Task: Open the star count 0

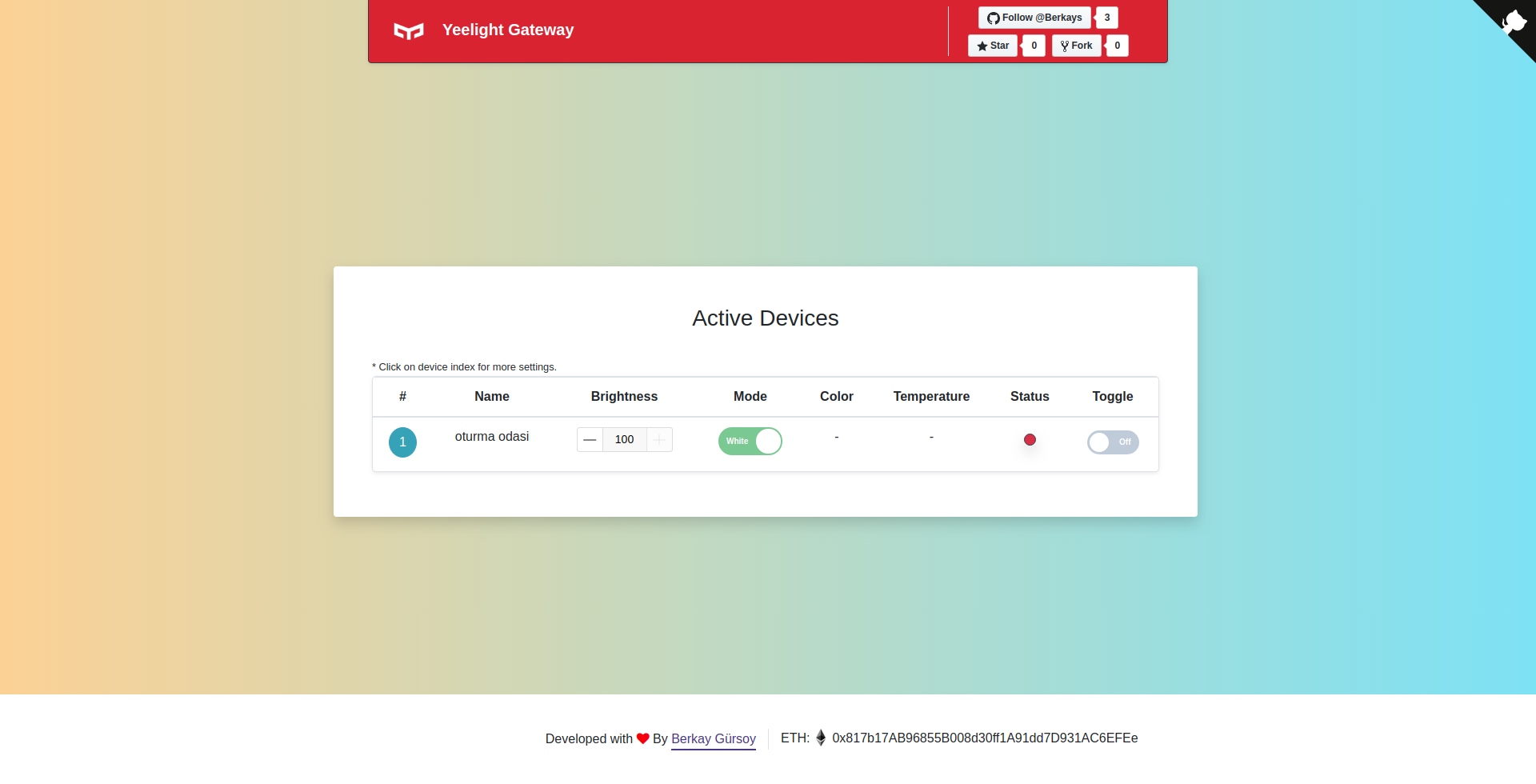Action: 1034,46
